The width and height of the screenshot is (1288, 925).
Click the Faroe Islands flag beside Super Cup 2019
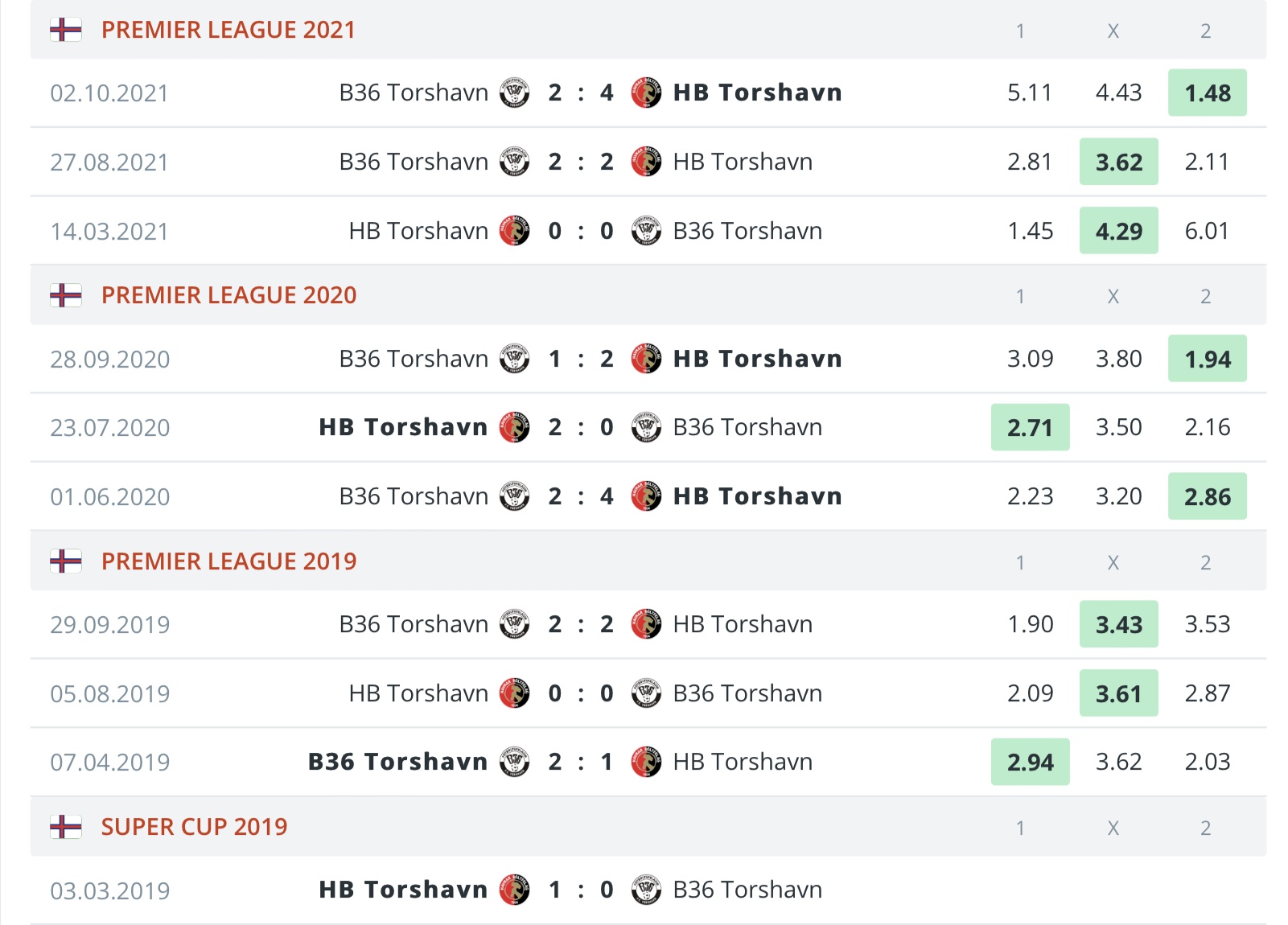(66, 827)
